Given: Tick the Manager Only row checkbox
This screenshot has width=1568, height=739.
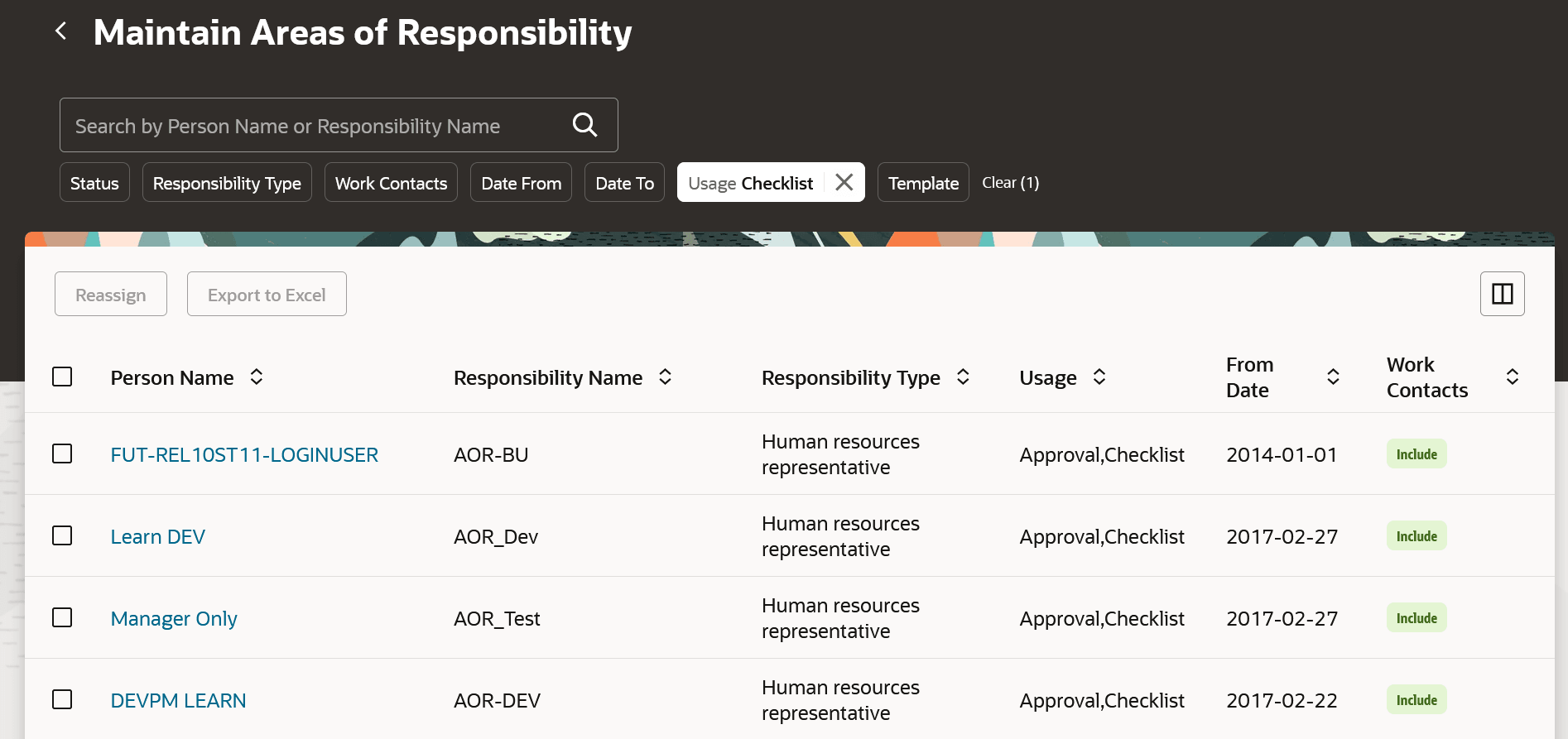Looking at the screenshot, I should pyautogui.click(x=62, y=618).
